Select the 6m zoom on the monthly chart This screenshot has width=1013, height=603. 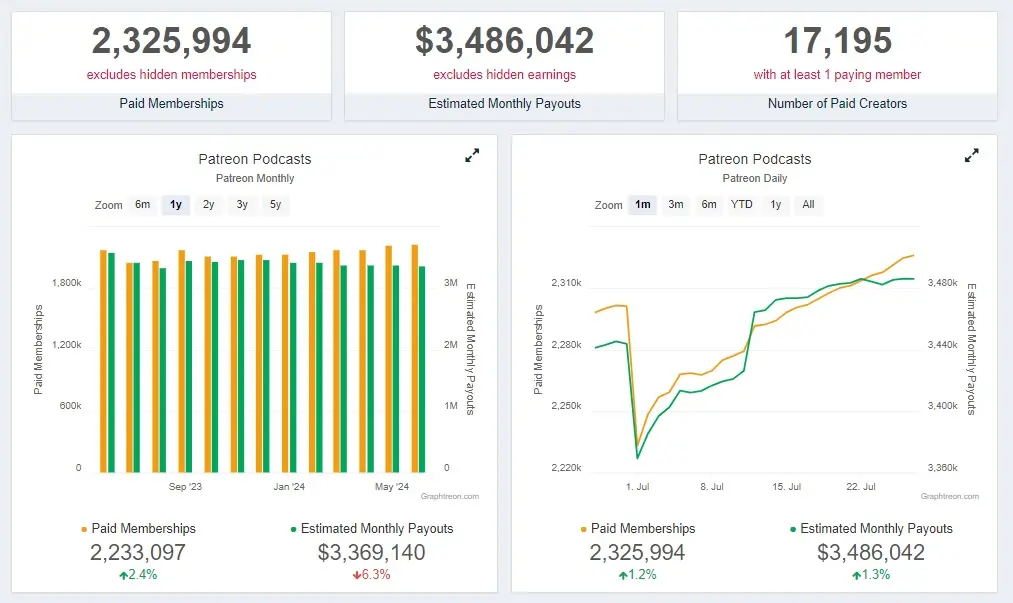click(143, 204)
